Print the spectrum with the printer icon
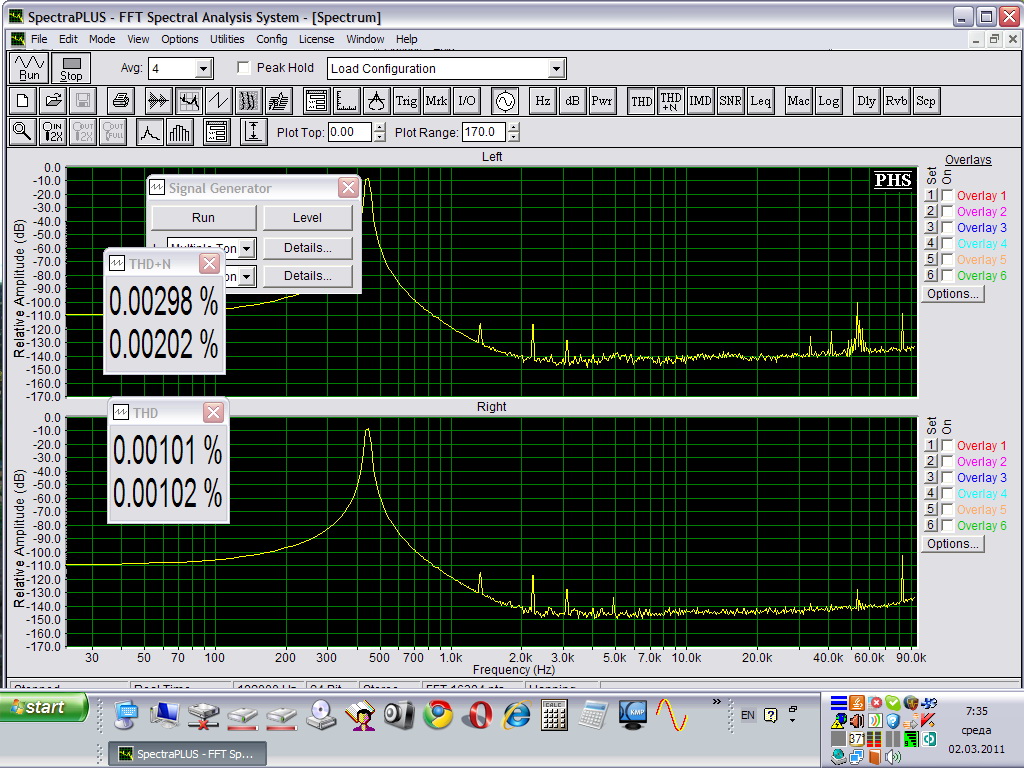 coord(120,101)
